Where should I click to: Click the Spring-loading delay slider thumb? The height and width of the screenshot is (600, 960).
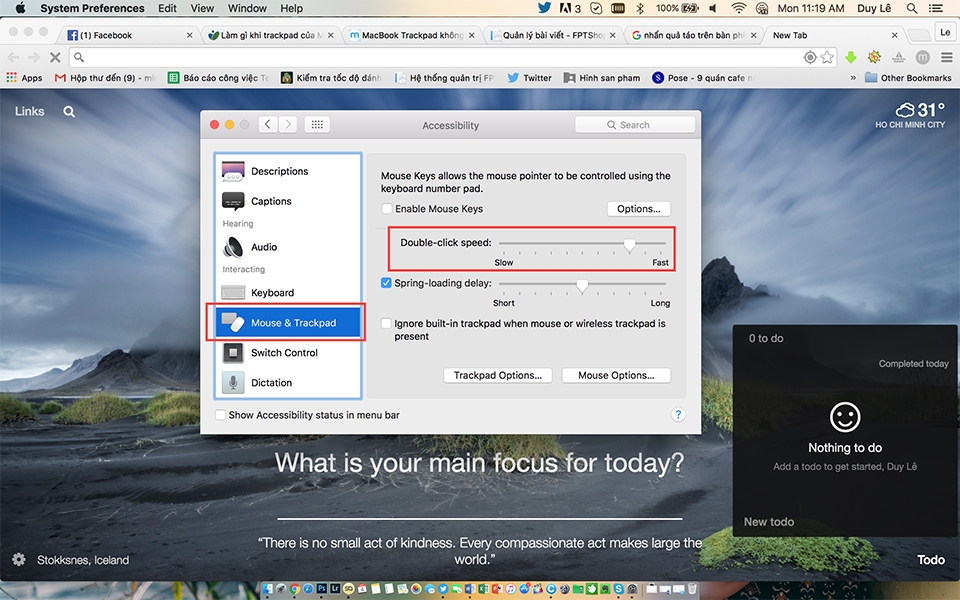coord(582,285)
